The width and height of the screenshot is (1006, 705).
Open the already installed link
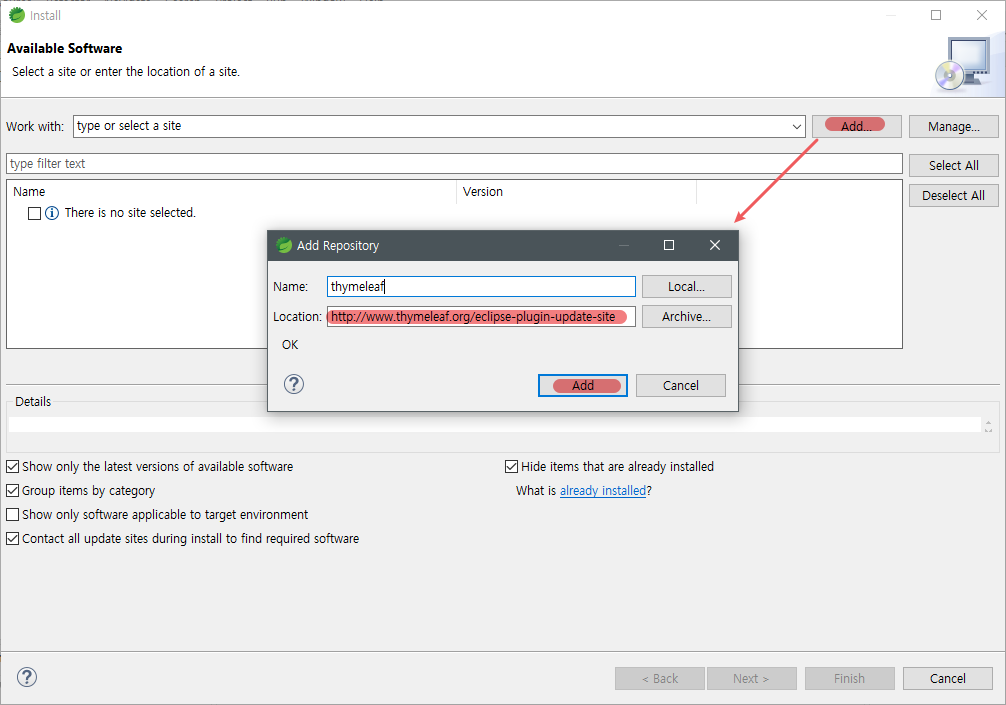(602, 491)
